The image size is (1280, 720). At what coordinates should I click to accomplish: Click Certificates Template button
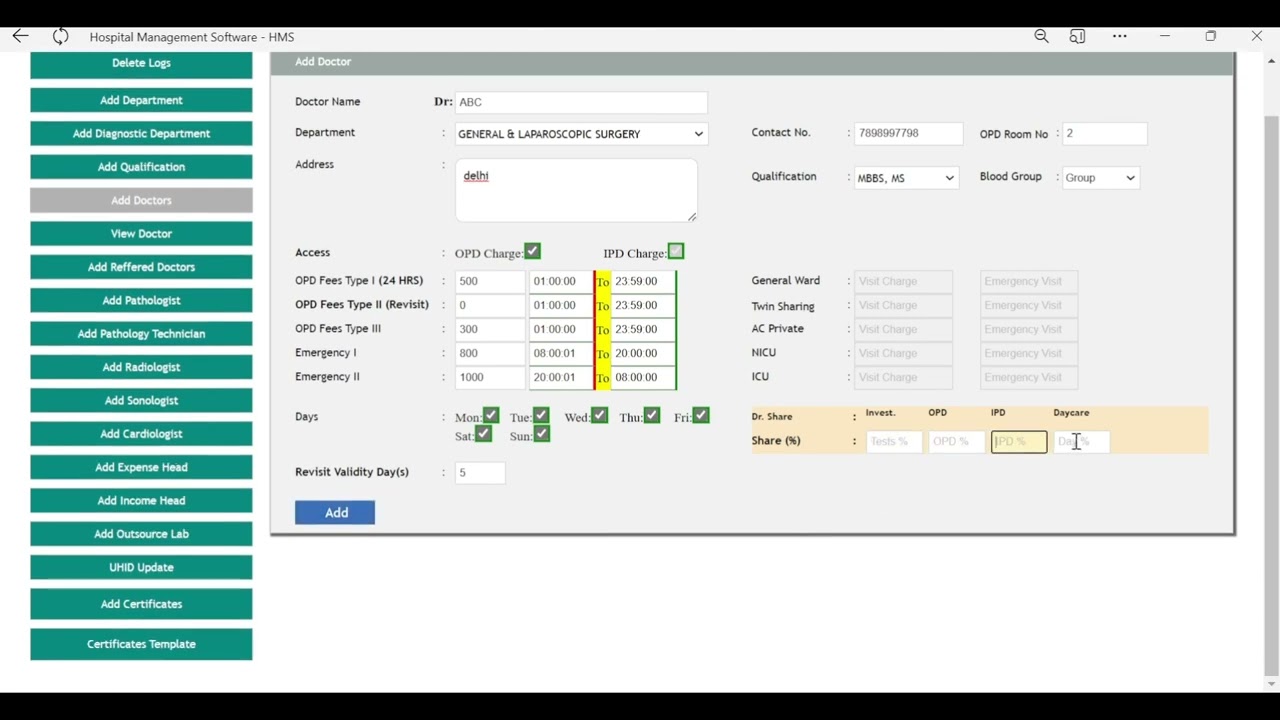141,644
